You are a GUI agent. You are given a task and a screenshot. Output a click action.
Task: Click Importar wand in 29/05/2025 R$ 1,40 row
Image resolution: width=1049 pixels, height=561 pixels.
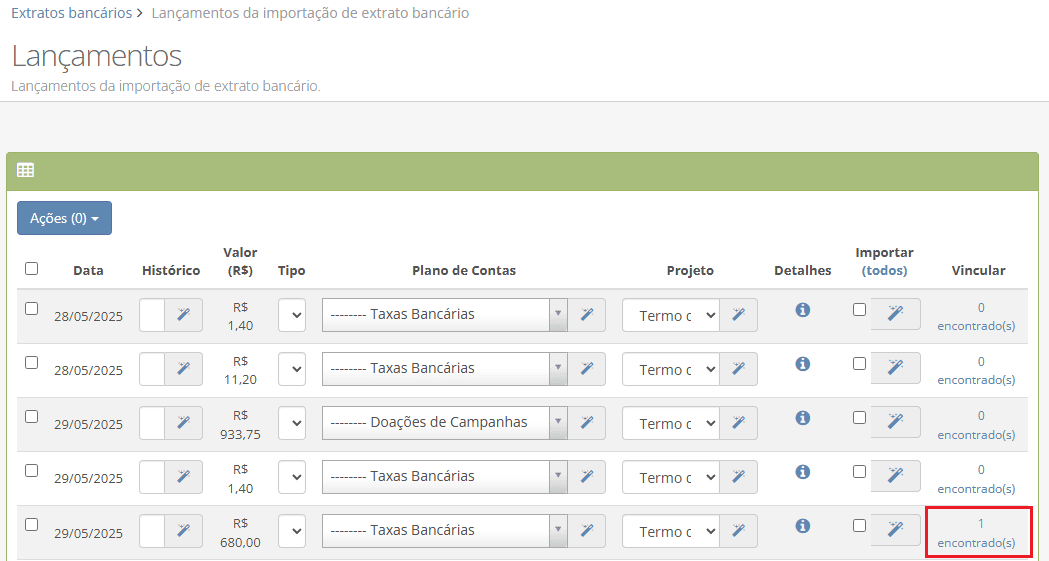click(895, 475)
